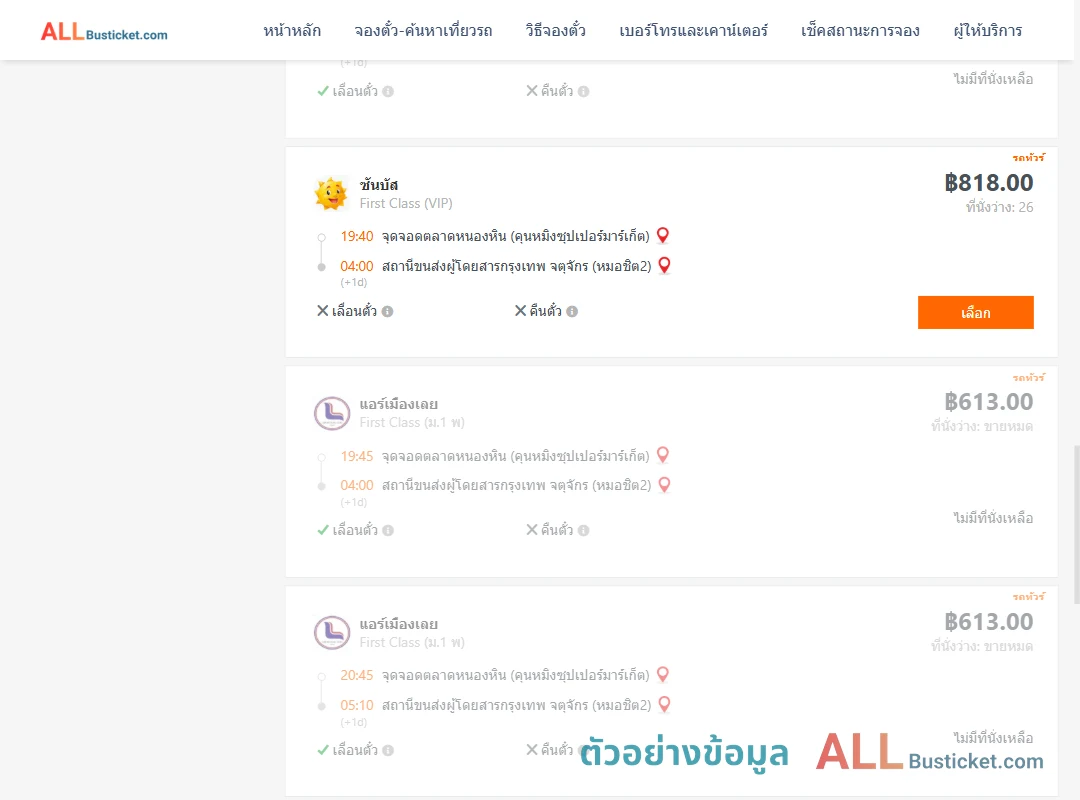
Task: Open arrival map pin on the 19:45 trip
Action: tap(665, 485)
